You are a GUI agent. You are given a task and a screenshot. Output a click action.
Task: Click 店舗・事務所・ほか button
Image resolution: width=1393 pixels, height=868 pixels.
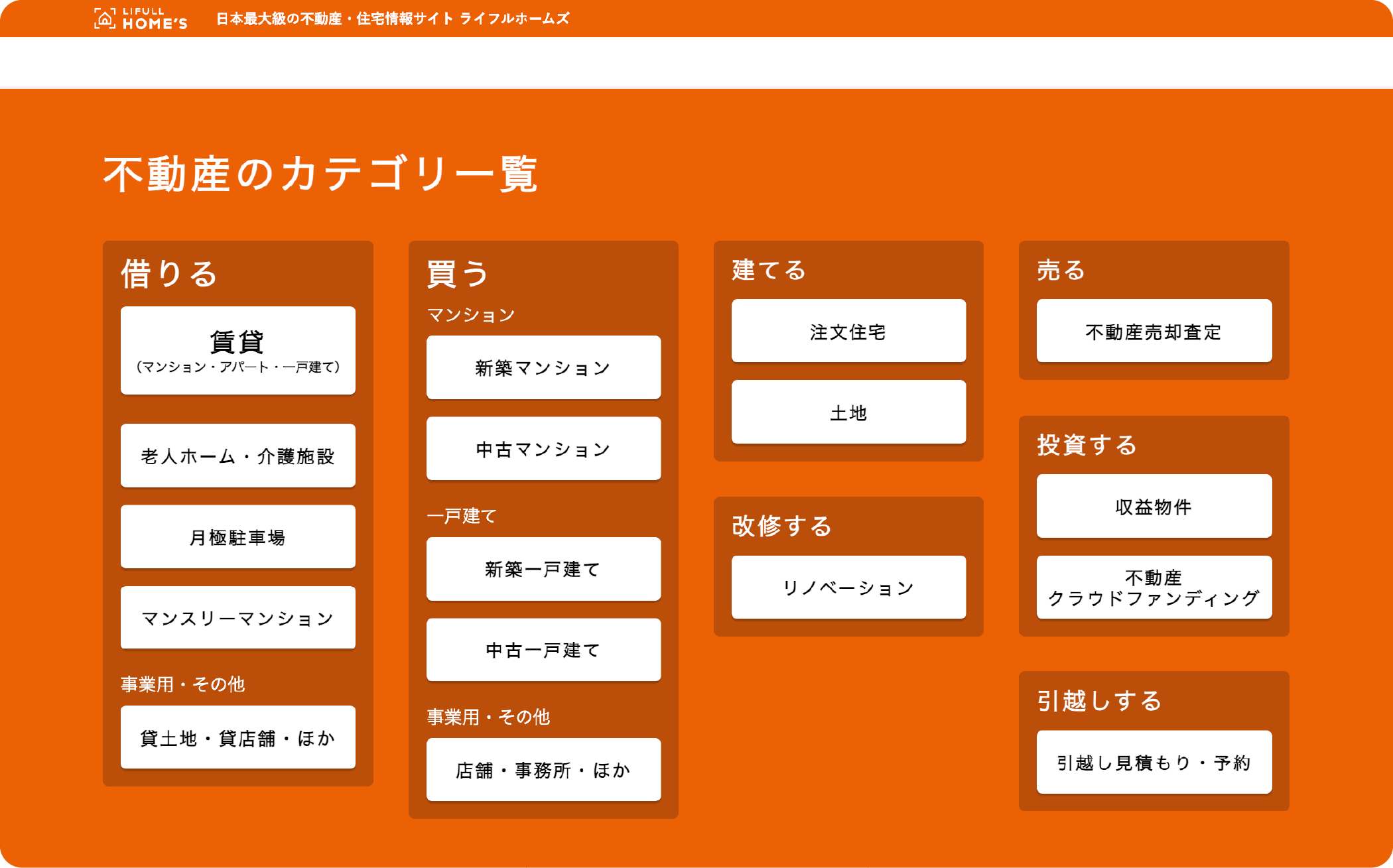click(x=543, y=770)
